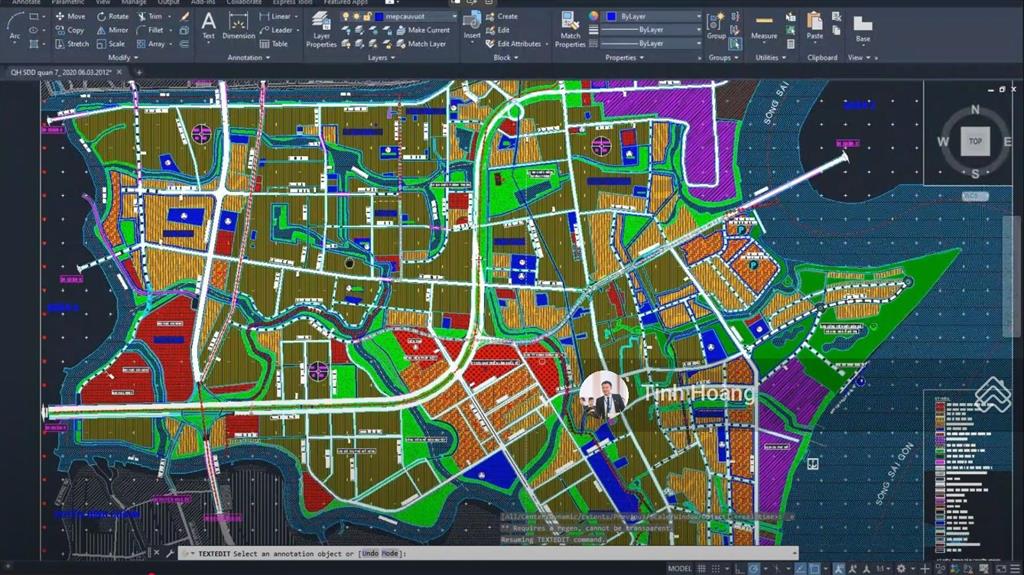Toggle polar tracking in status bar

[754, 568]
